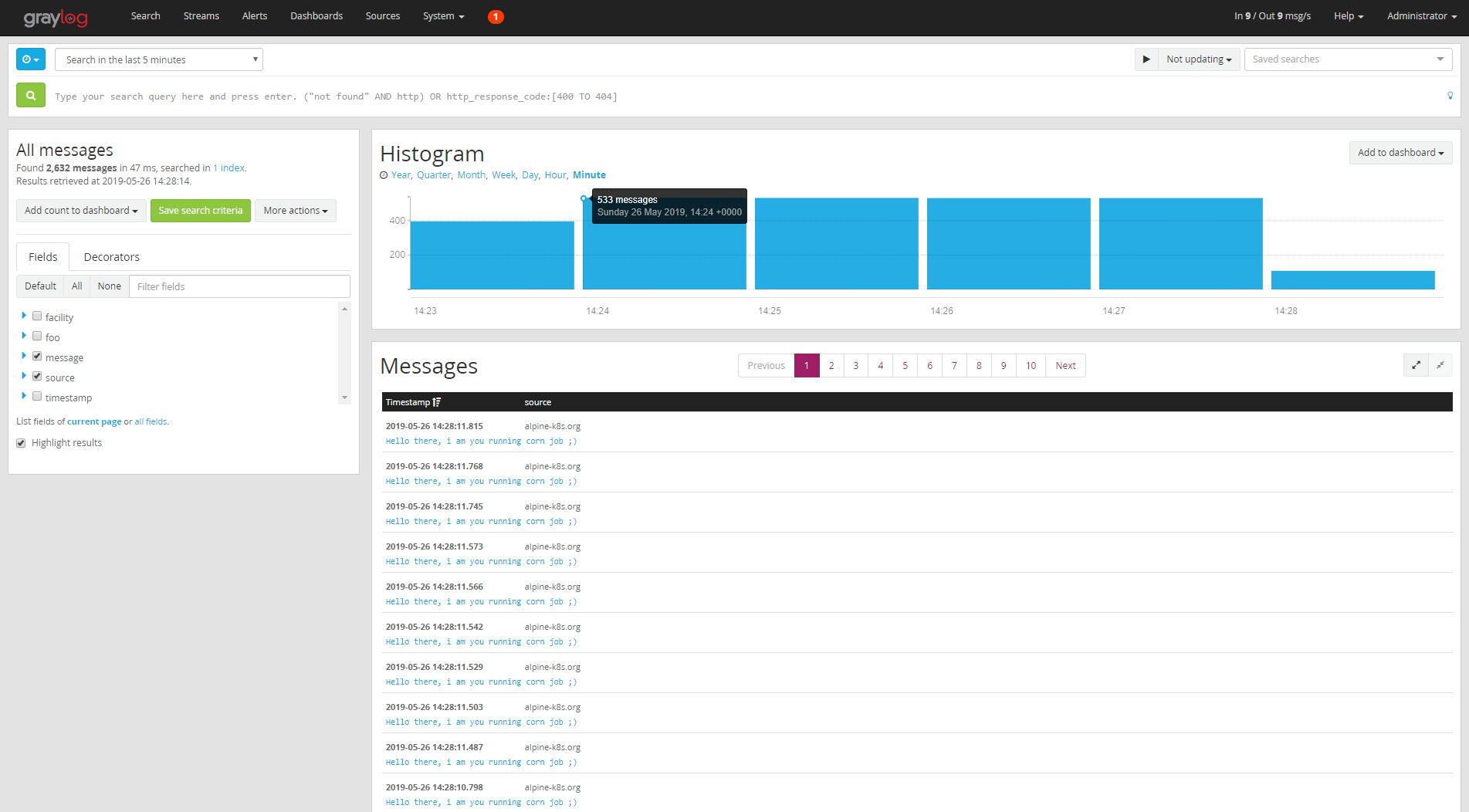Viewport: 1469px width, 812px height.
Task: Uncheck the source field checkbox
Action: 37,376
